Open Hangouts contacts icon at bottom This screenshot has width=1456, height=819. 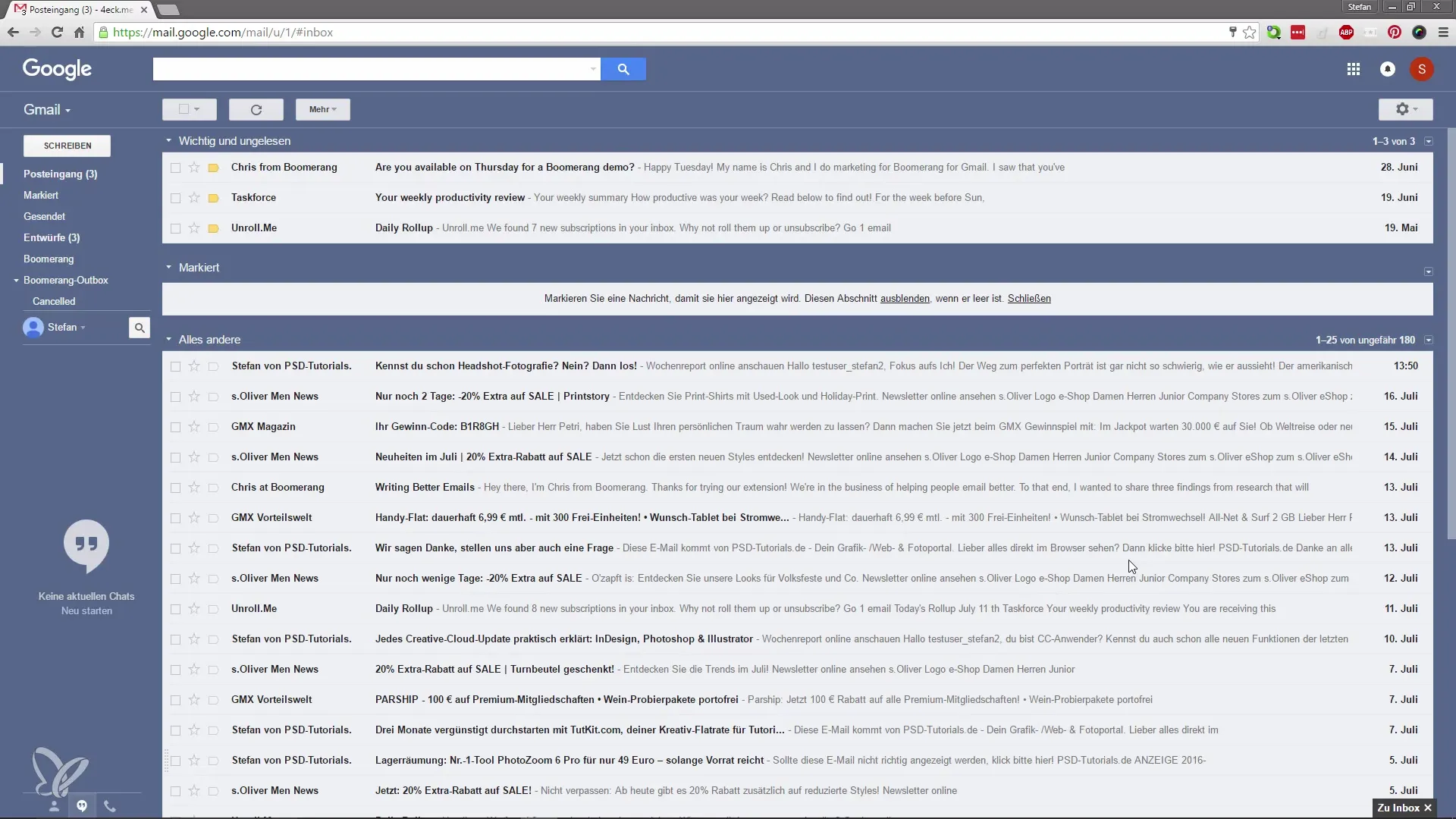tap(54, 806)
